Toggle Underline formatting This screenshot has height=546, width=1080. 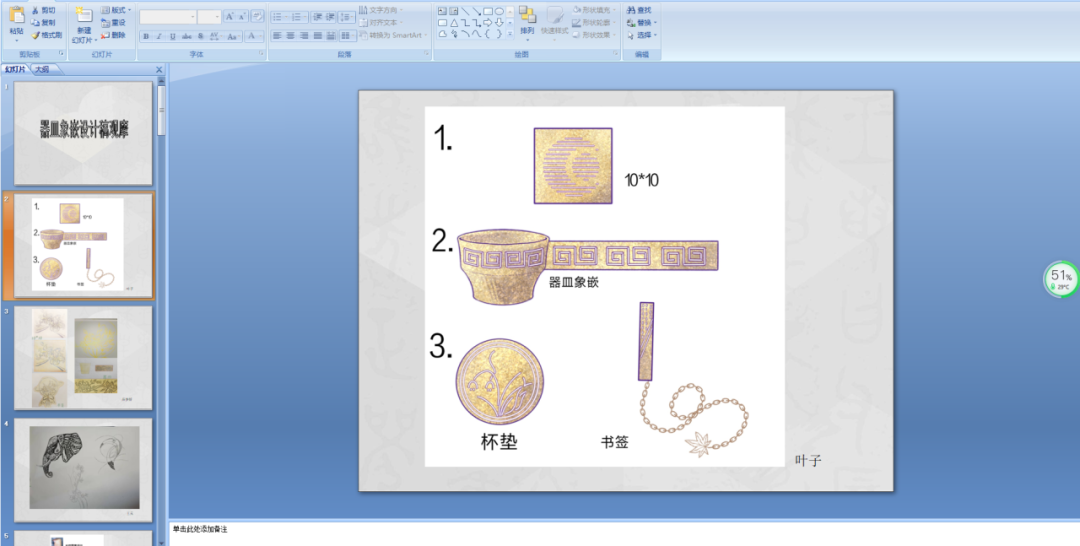(173, 36)
